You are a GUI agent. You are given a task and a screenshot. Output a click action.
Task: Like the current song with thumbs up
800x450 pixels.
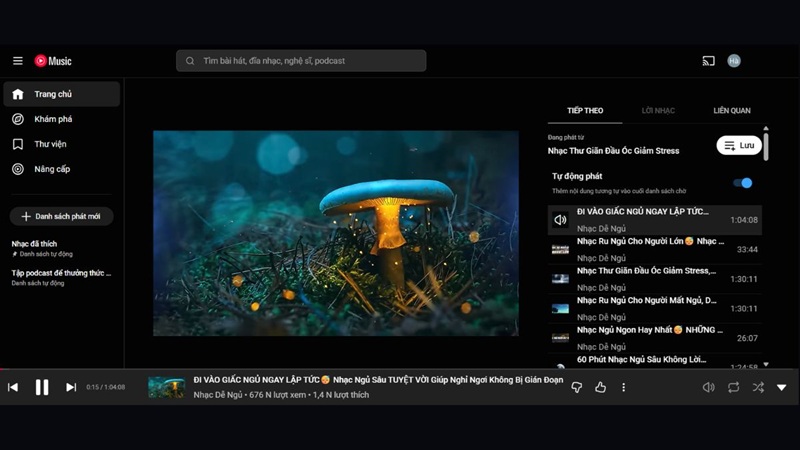tap(601, 387)
